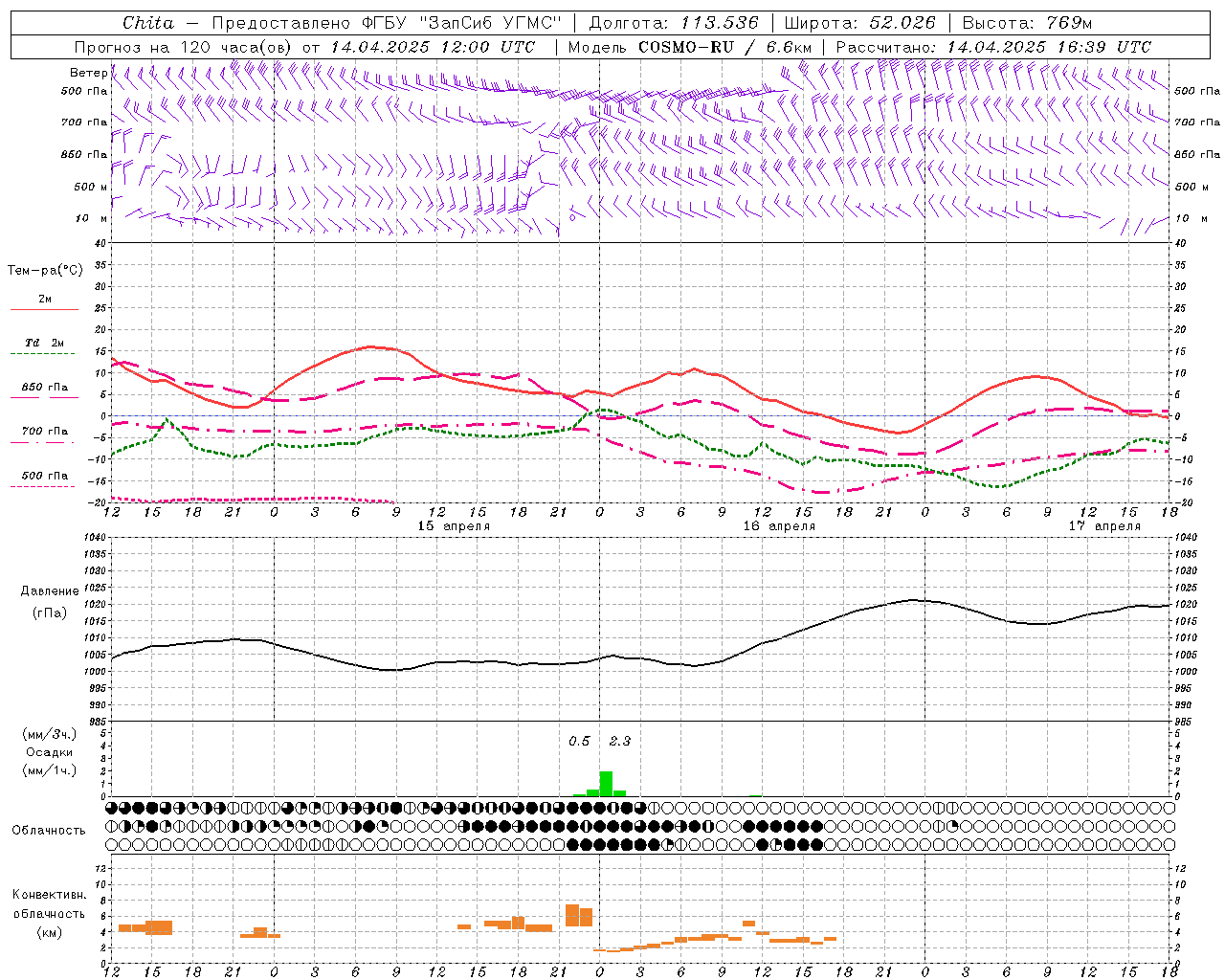
Task: Click the "Рассчитано: 14.04.2025 16:39 UTC" timestamp
Action: click(x=993, y=47)
